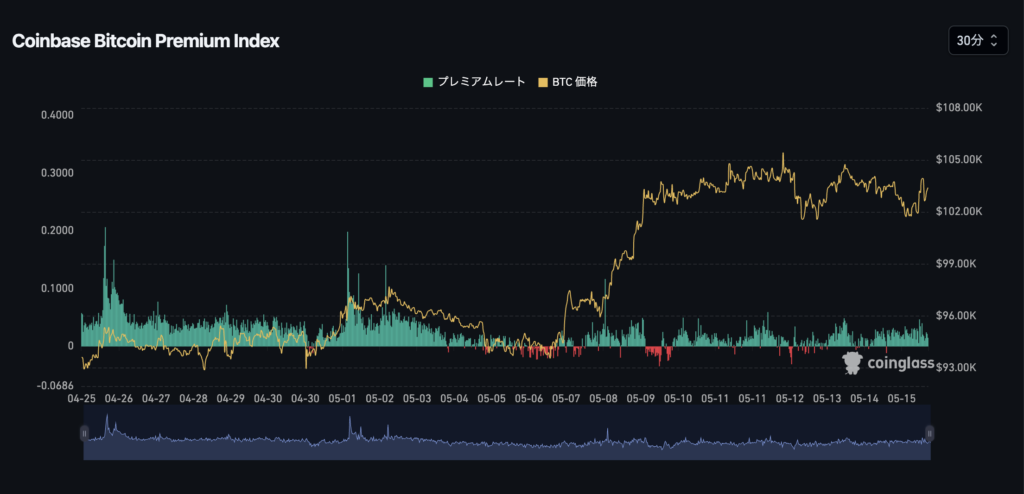Click the $102.00K right axis value
This screenshot has height=494, width=1024.
pos(959,212)
